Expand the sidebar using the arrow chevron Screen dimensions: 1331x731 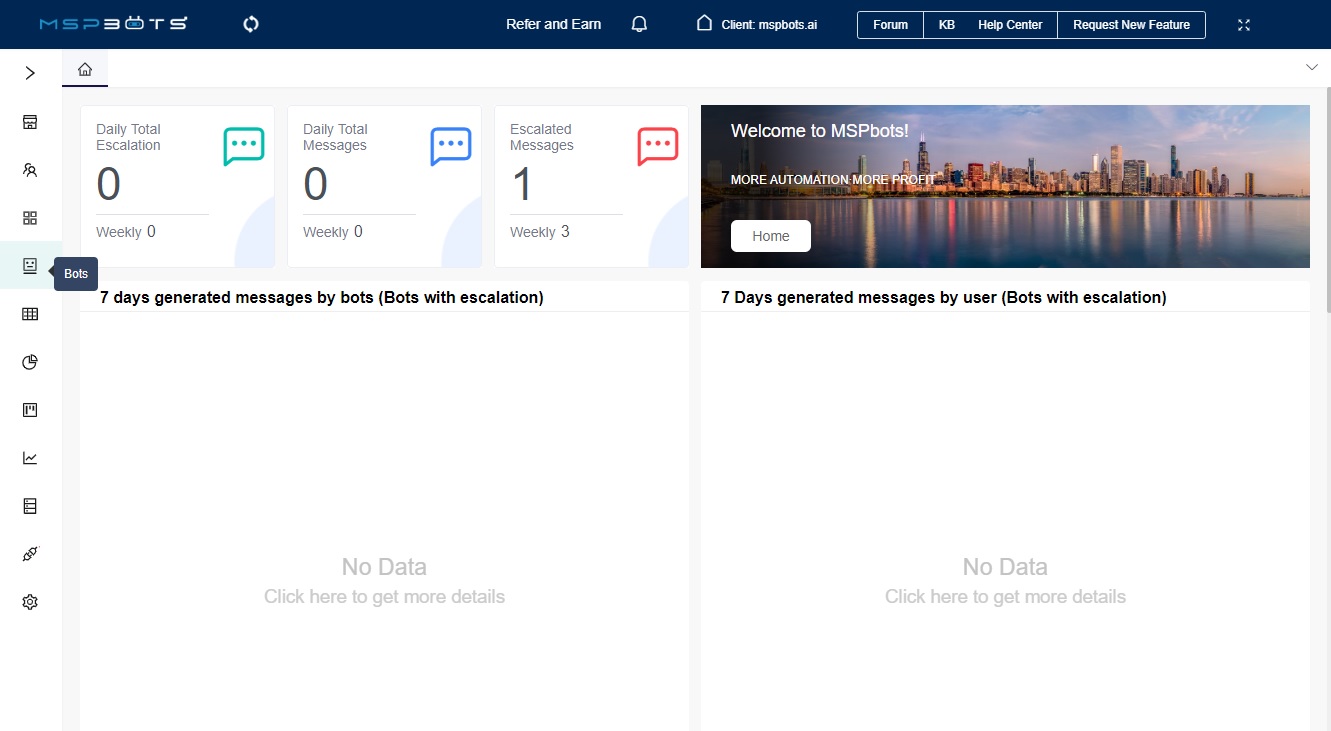click(x=29, y=72)
